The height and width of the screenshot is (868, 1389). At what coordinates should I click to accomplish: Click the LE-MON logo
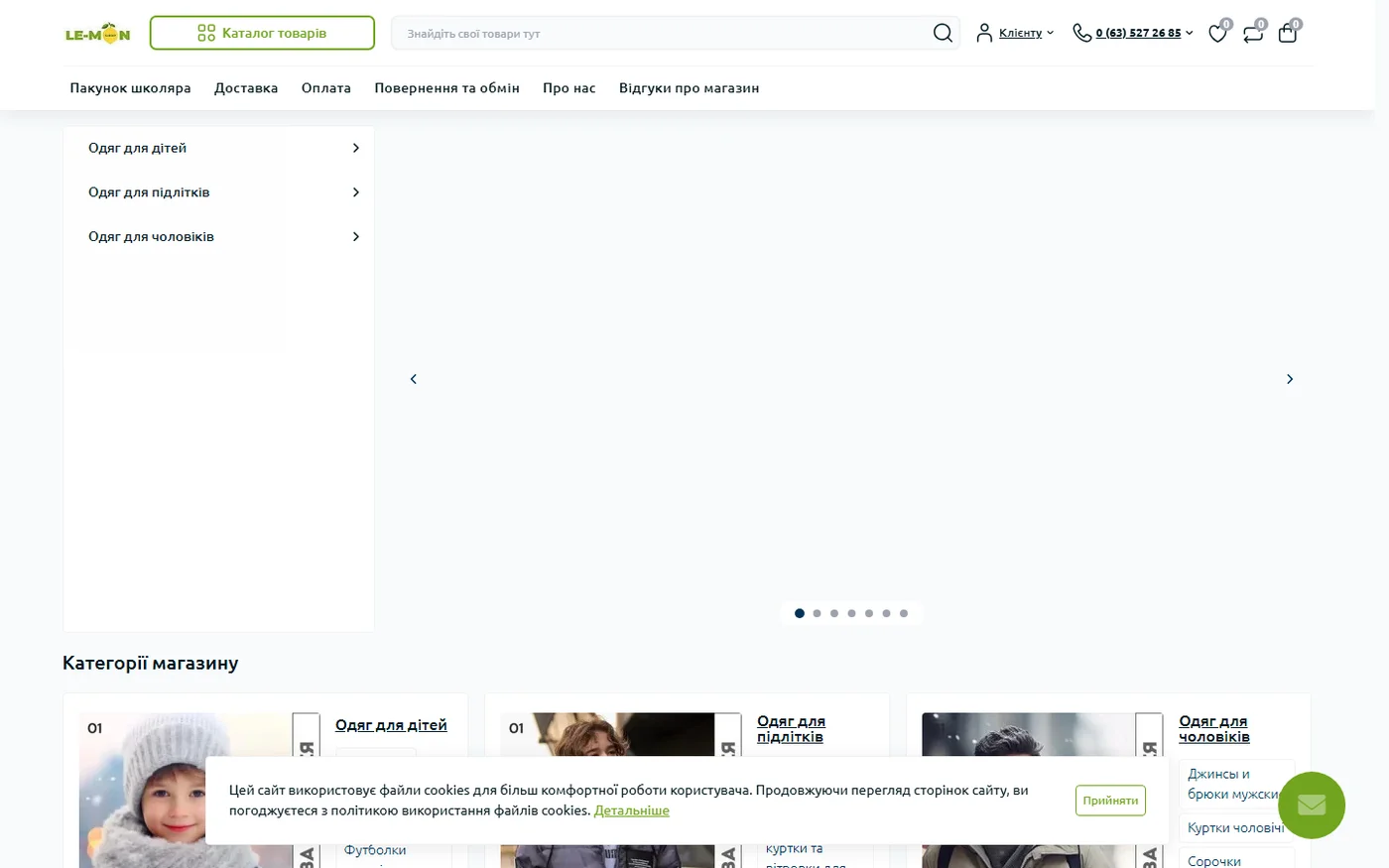pos(97,34)
